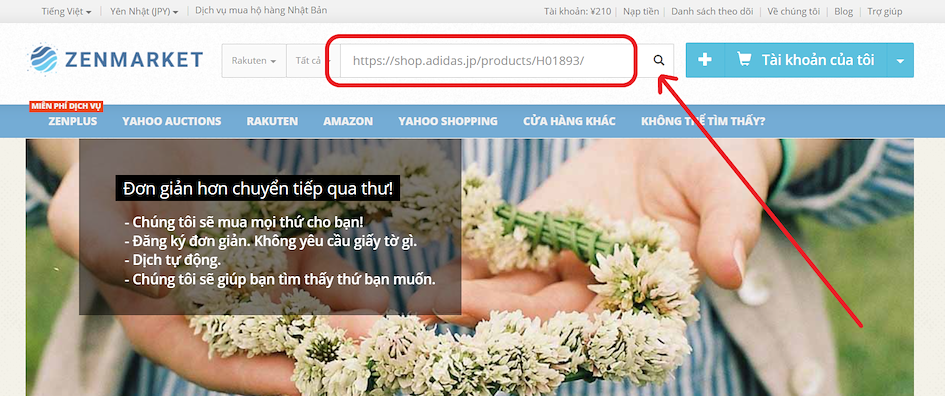Click the URL search input field
The height and width of the screenshot is (396, 945).
(x=491, y=61)
